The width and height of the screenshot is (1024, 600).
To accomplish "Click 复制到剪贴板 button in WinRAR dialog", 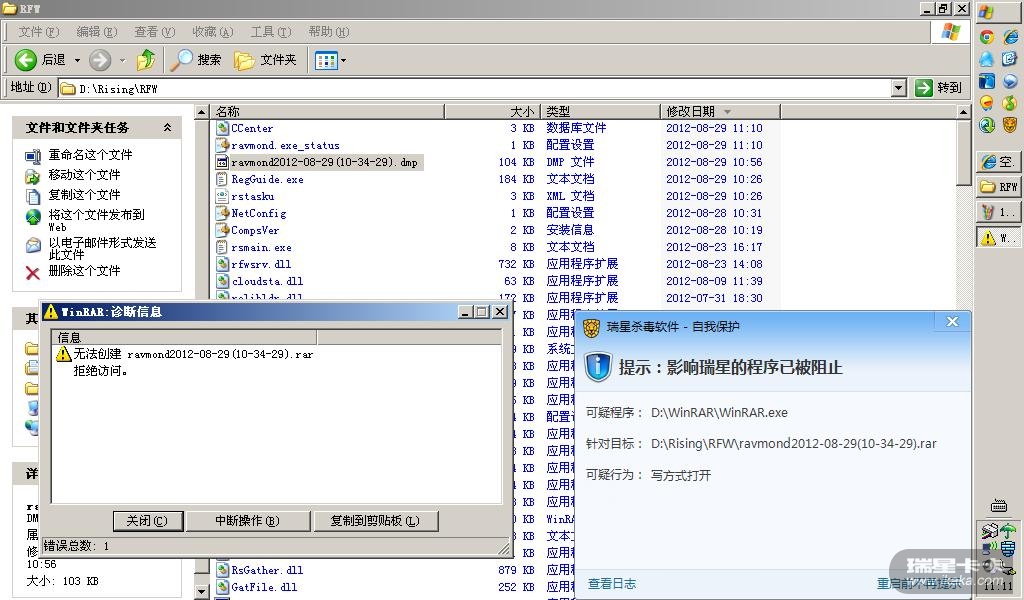I will click(x=376, y=521).
